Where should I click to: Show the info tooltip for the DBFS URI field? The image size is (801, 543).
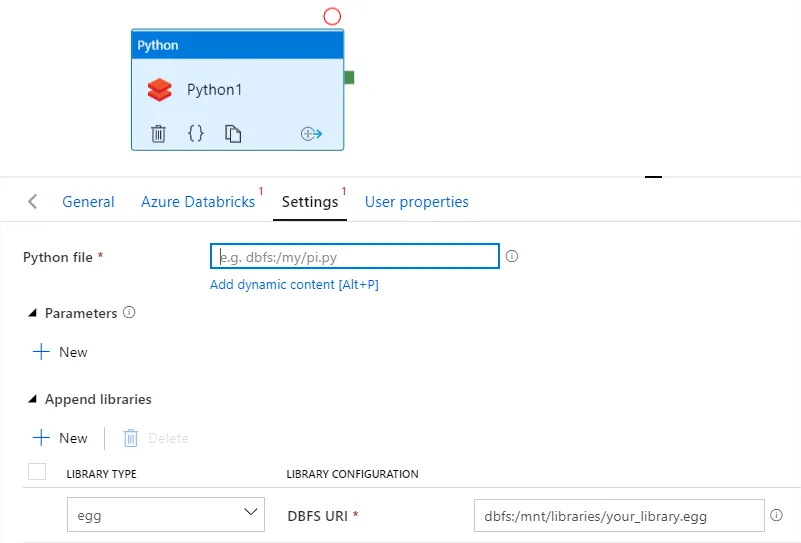(776, 515)
